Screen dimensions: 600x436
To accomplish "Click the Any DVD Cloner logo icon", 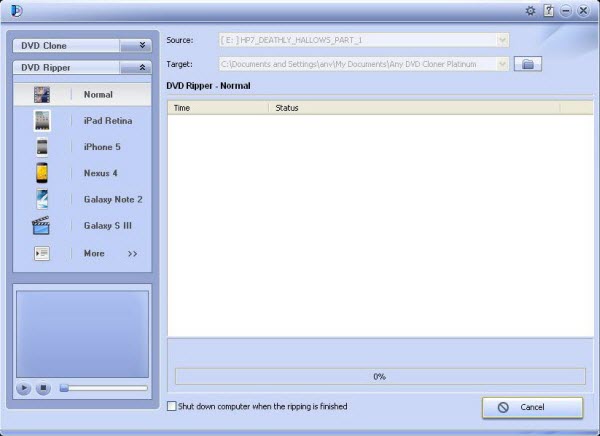I will click(x=16, y=10).
